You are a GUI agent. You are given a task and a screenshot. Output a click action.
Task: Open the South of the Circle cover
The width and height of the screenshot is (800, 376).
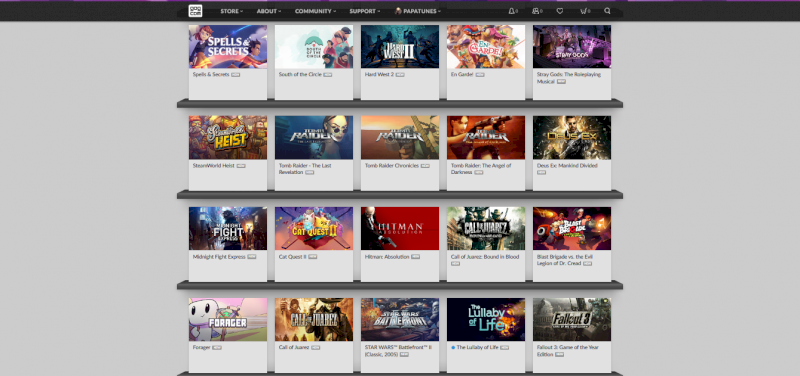[314, 46]
